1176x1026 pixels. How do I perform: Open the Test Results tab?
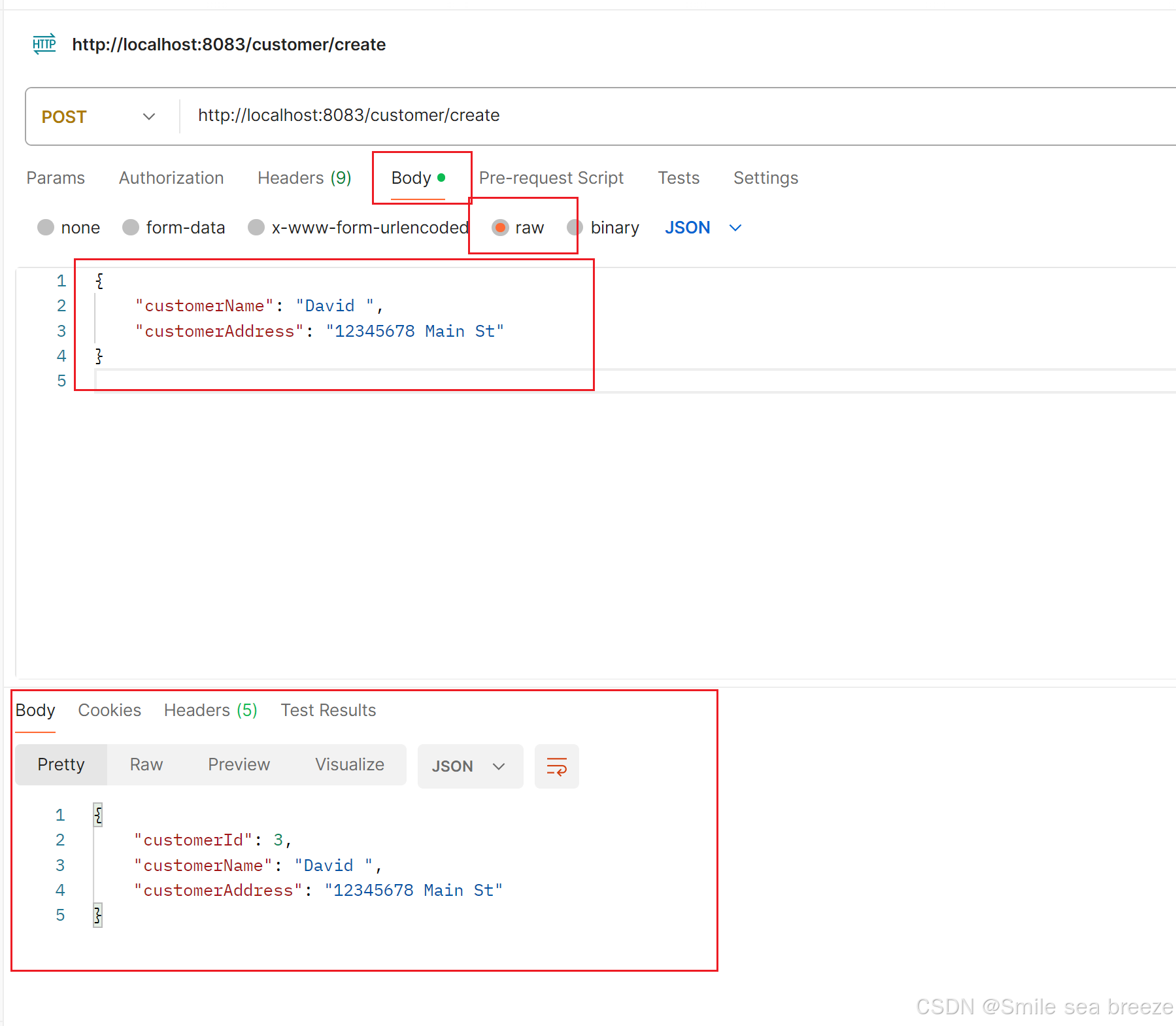coord(328,710)
